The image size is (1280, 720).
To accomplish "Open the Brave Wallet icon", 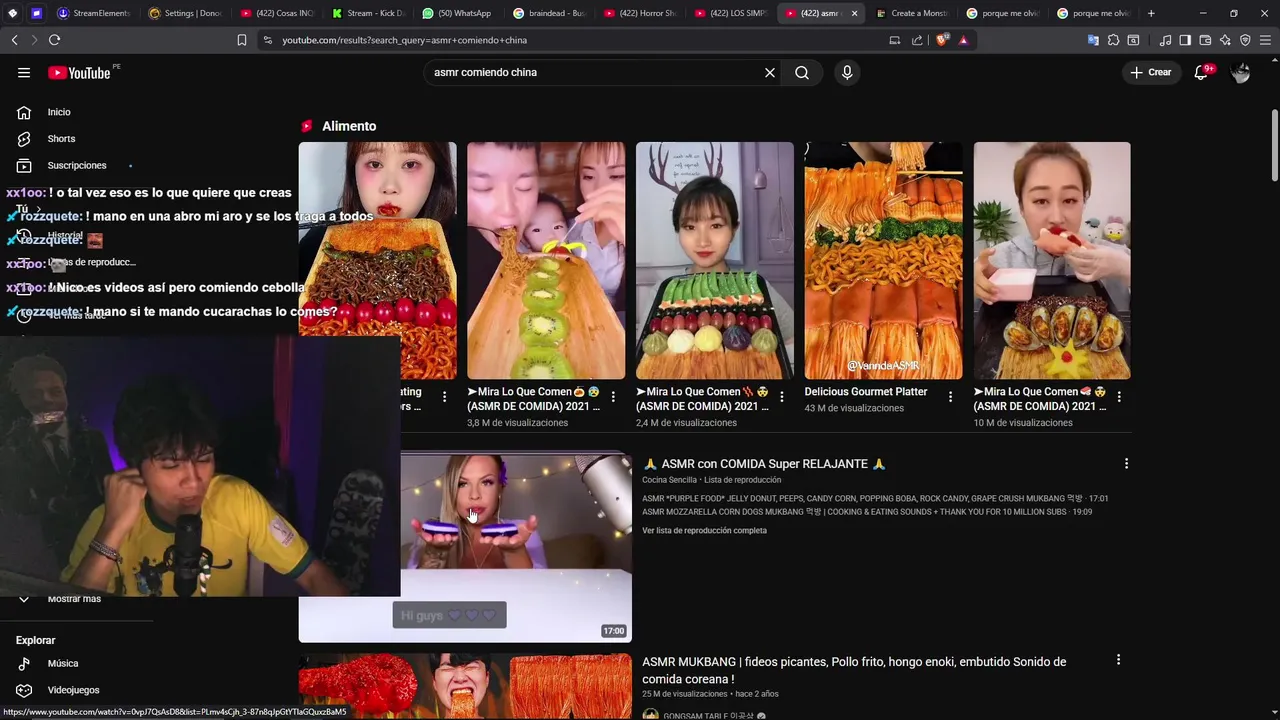I will [x=1205, y=40].
